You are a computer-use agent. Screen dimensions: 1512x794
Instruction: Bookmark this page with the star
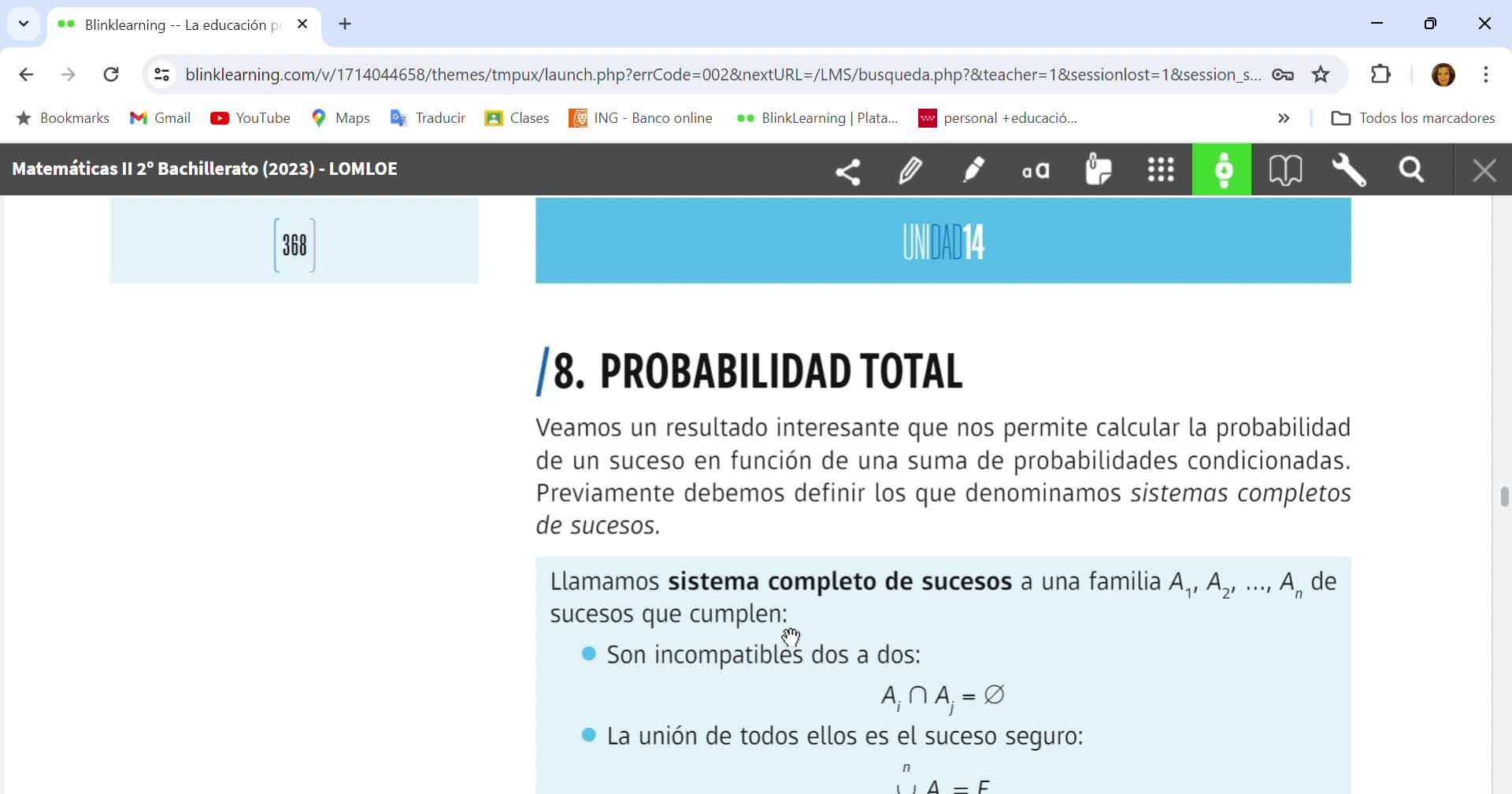pyautogui.click(x=1321, y=75)
